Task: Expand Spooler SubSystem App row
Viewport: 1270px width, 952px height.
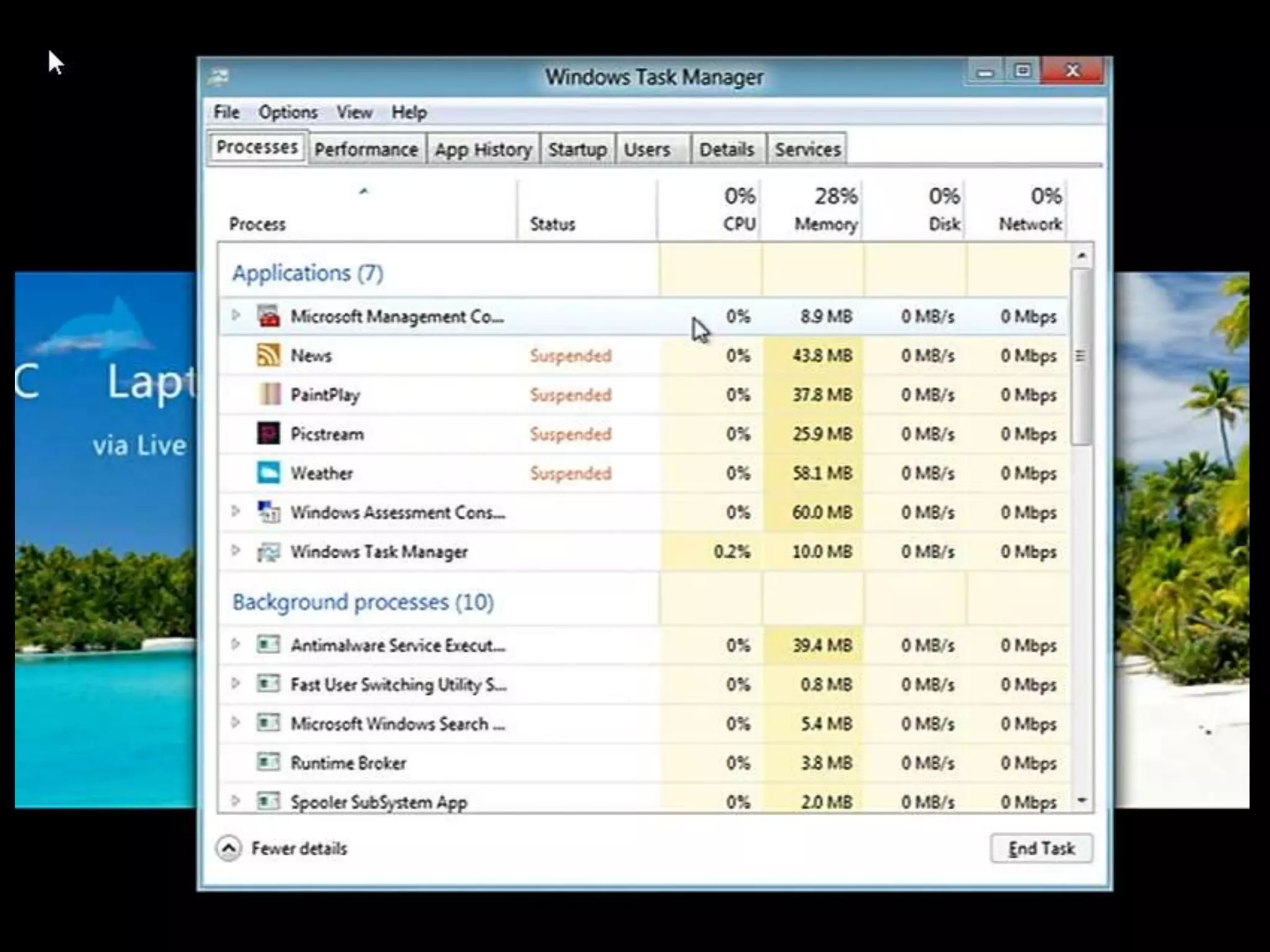Action: pyautogui.click(x=236, y=801)
